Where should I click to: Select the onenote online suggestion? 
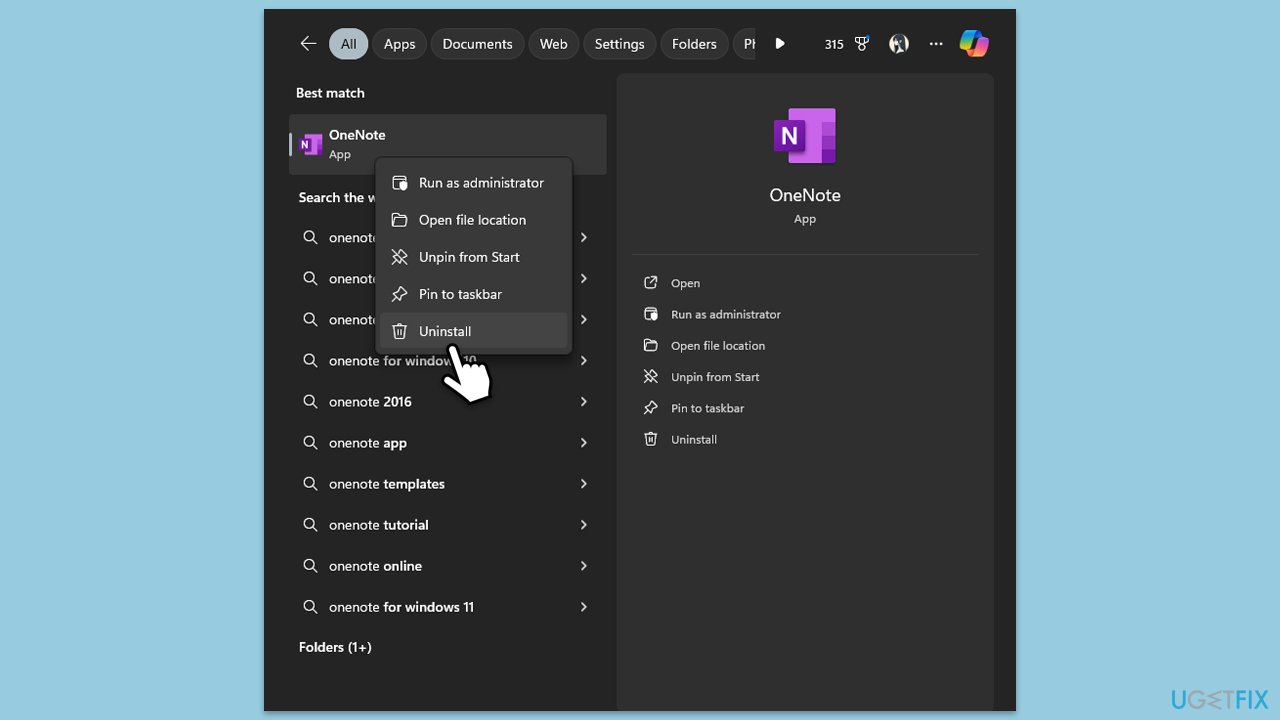pyautogui.click(x=448, y=566)
